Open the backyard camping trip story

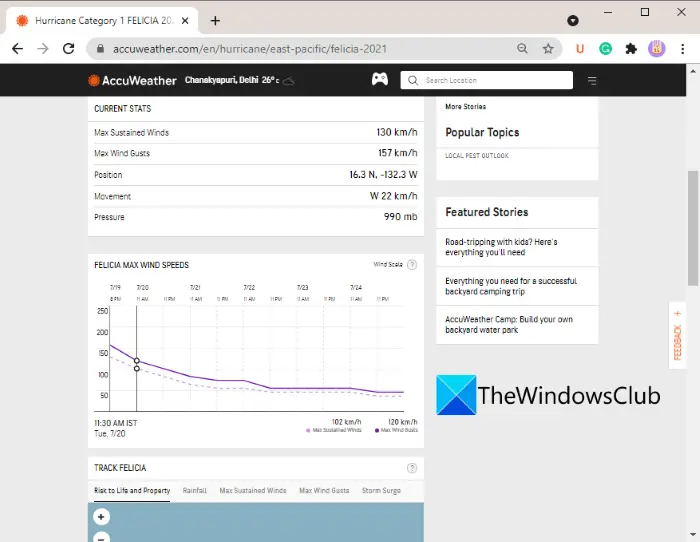pyautogui.click(x=511, y=286)
